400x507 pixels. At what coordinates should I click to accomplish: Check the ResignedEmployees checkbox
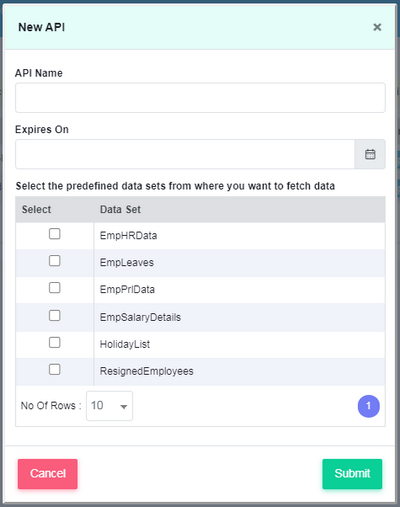click(x=55, y=369)
